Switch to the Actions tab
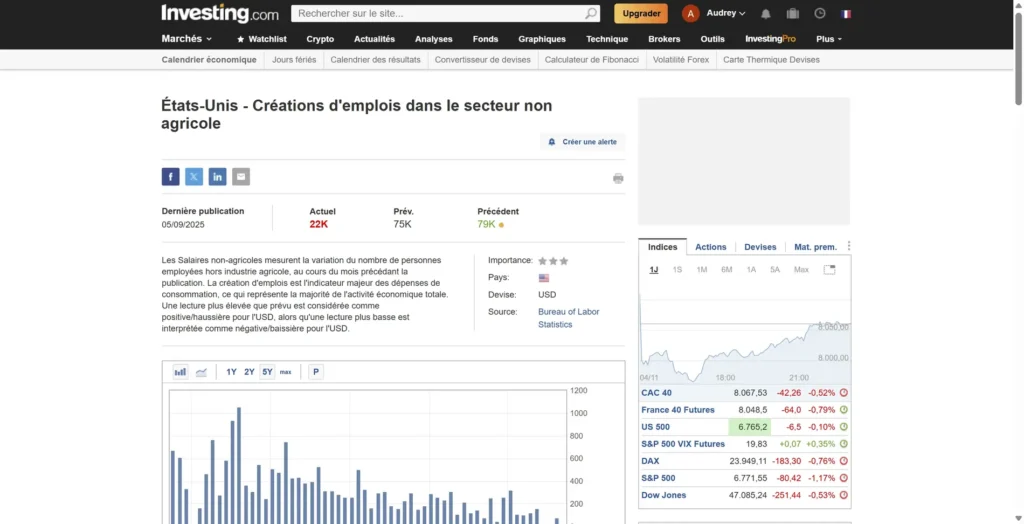This screenshot has width=1024, height=524. click(711, 247)
